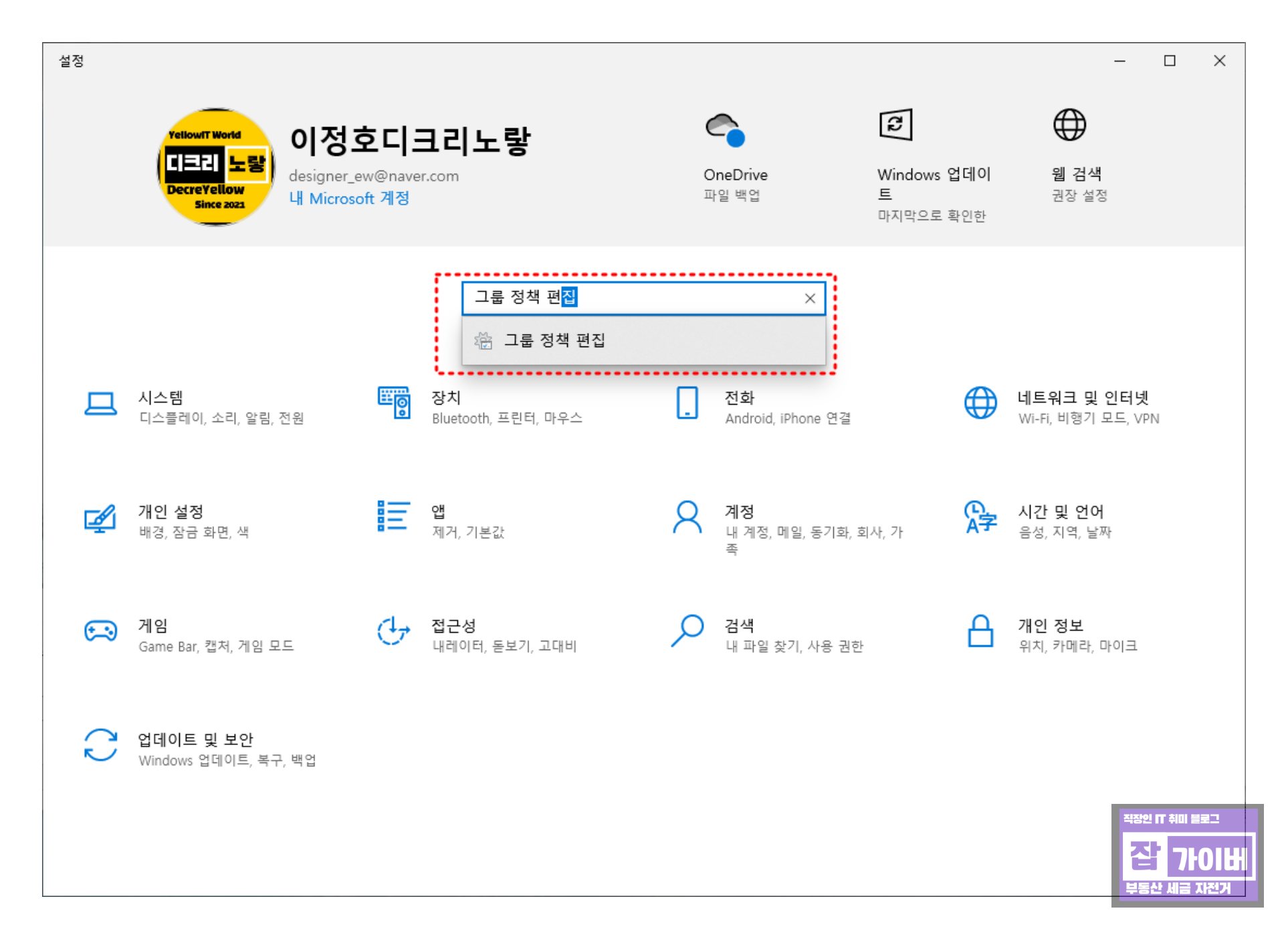This screenshot has width=1288, height=939.
Task: Click OneDrive cloud icon in header
Action: tap(725, 130)
